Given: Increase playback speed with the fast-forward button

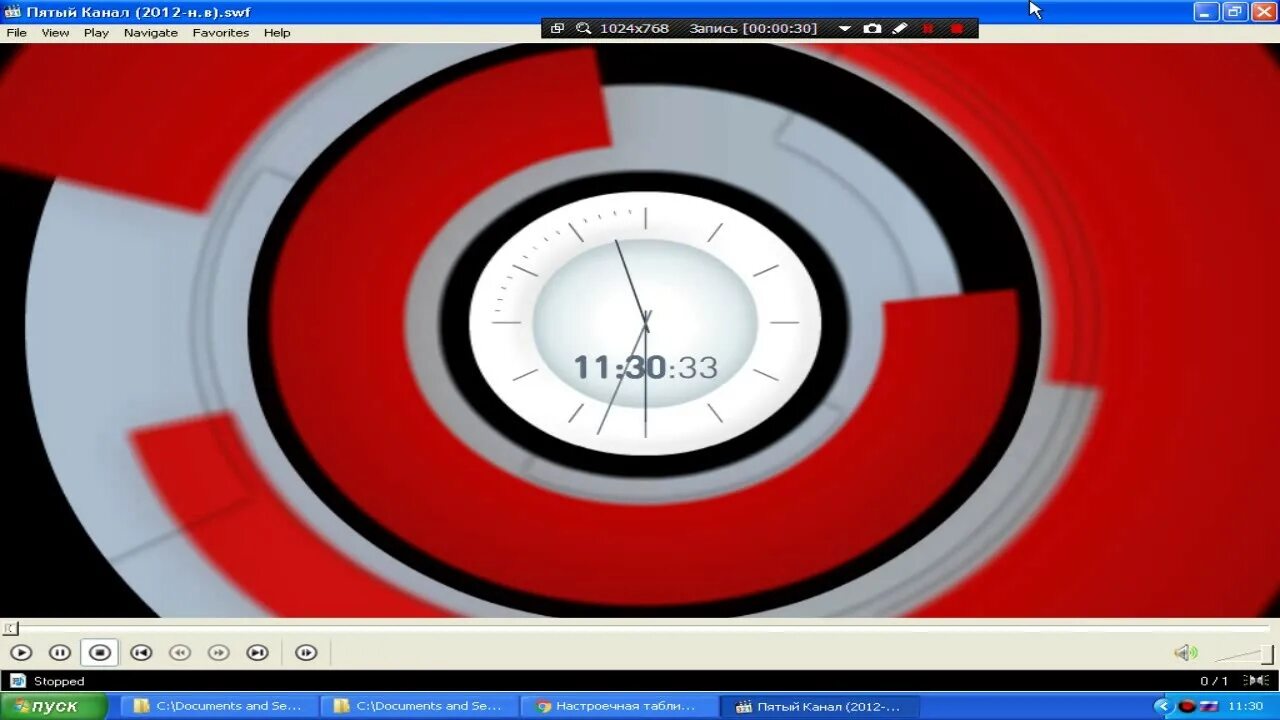Looking at the screenshot, I should pyautogui.click(x=218, y=653).
